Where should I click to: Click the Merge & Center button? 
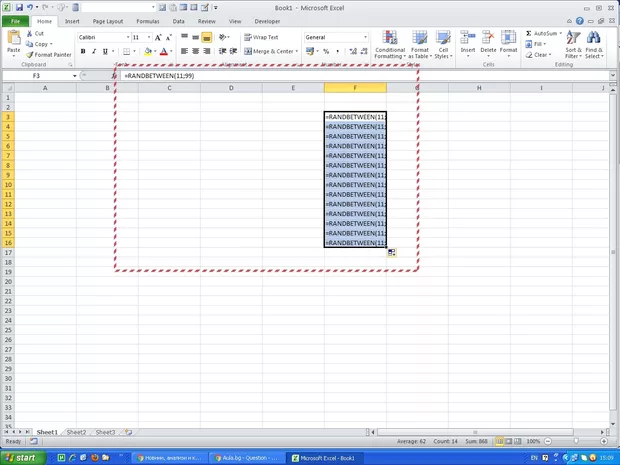pyautogui.click(x=269, y=51)
